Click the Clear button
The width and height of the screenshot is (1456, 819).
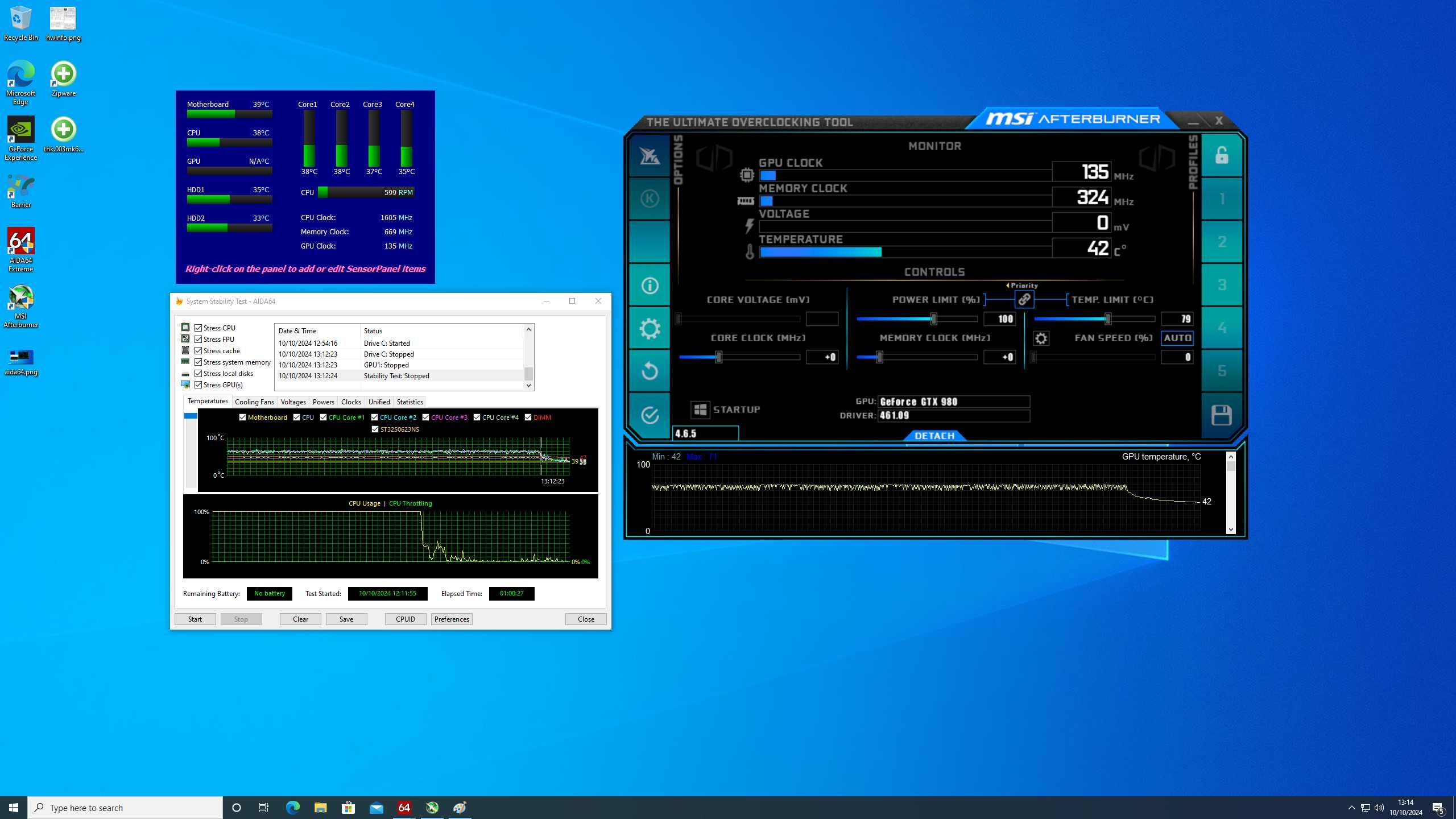coord(300,619)
